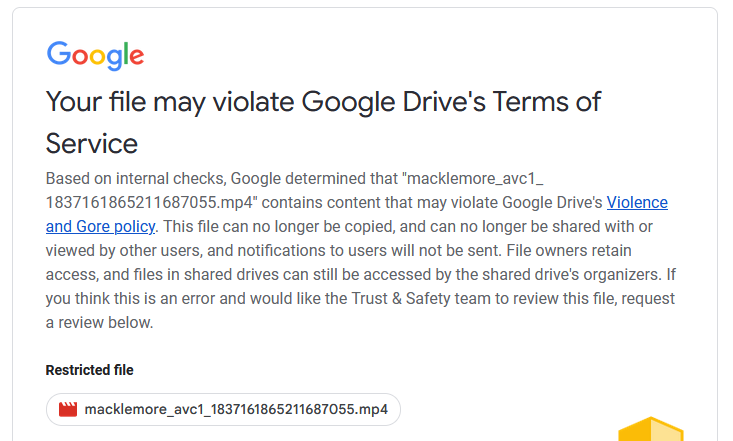Open the restricted macklemore mp4 file chip
Screen dimensions: 733x441
223,409
